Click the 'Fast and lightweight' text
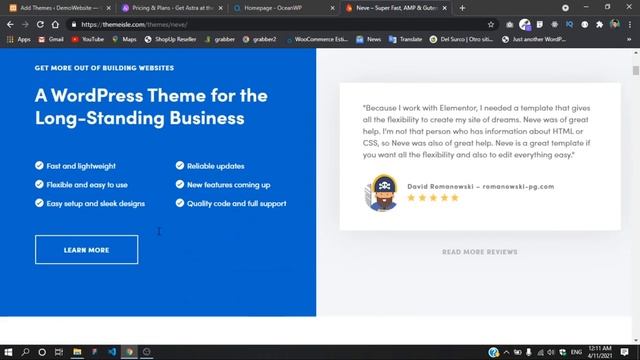 click(81, 166)
